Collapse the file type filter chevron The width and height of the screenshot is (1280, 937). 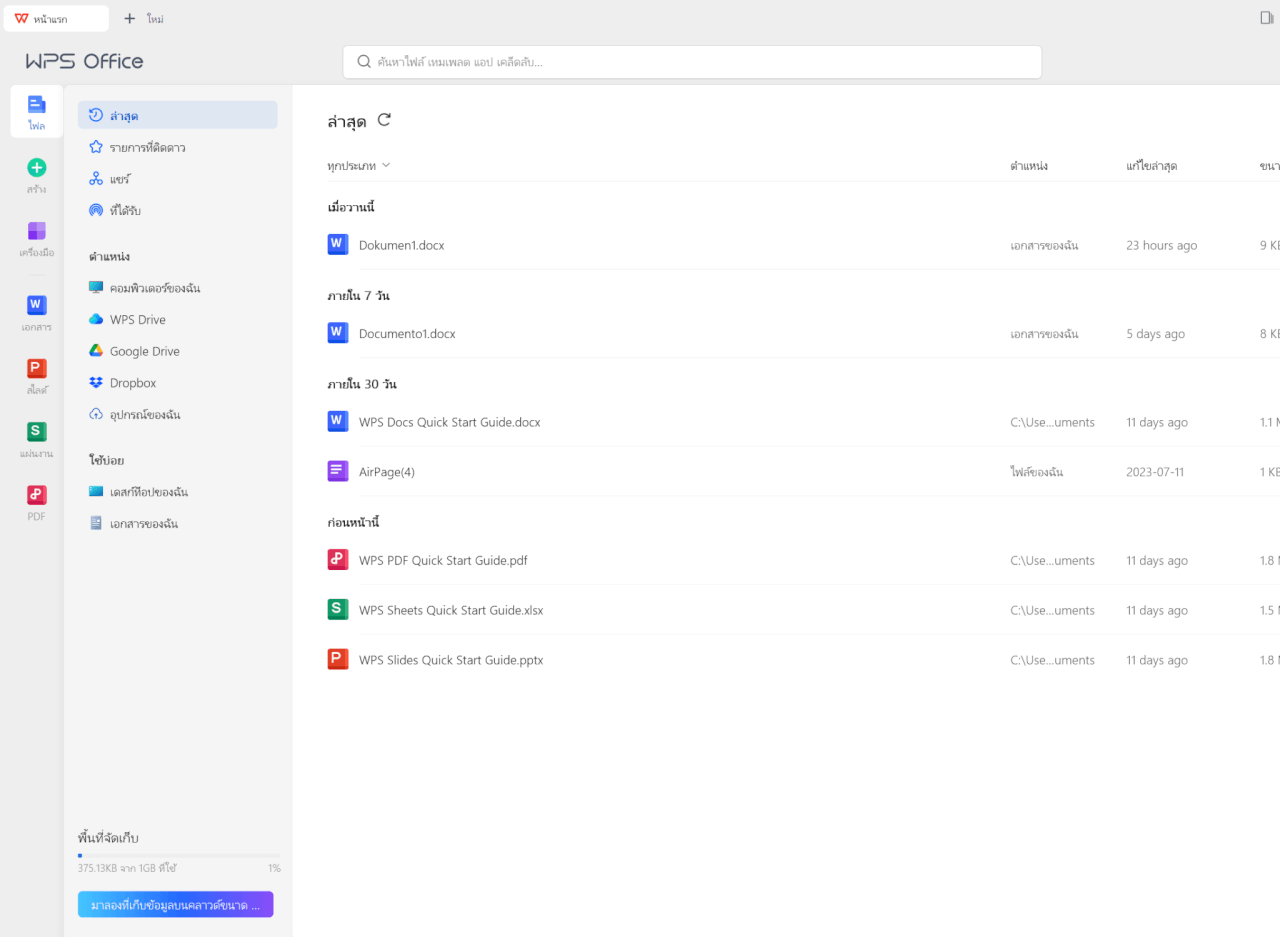[387, 165]
